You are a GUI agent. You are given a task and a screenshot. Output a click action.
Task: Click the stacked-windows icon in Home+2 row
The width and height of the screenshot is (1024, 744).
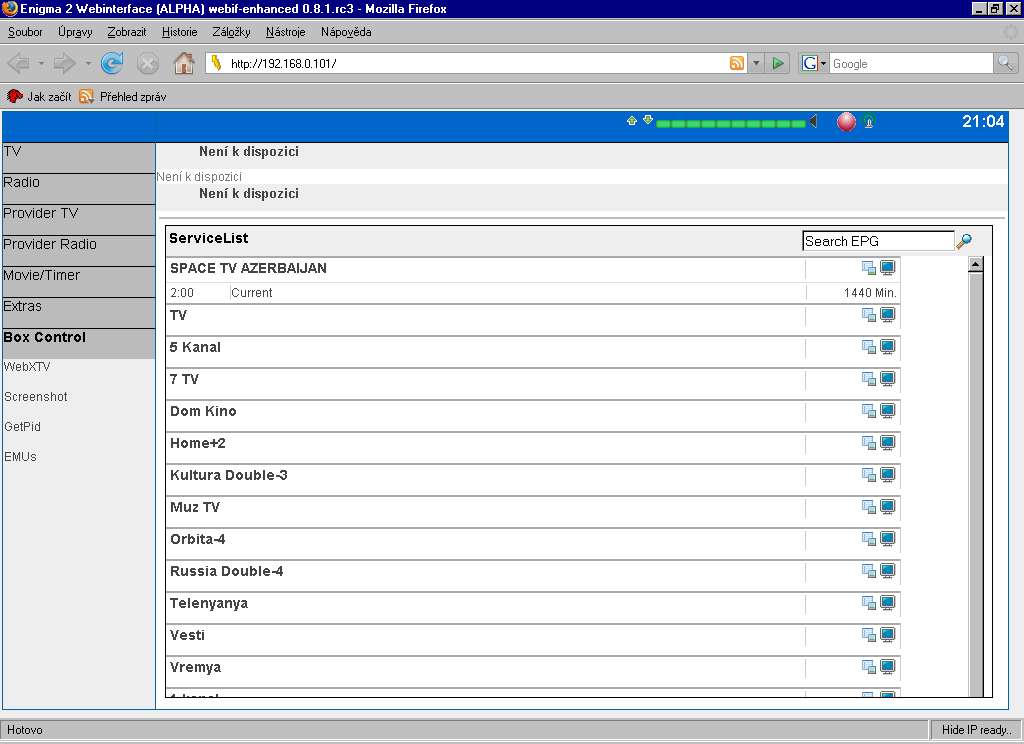pos(869,443)
